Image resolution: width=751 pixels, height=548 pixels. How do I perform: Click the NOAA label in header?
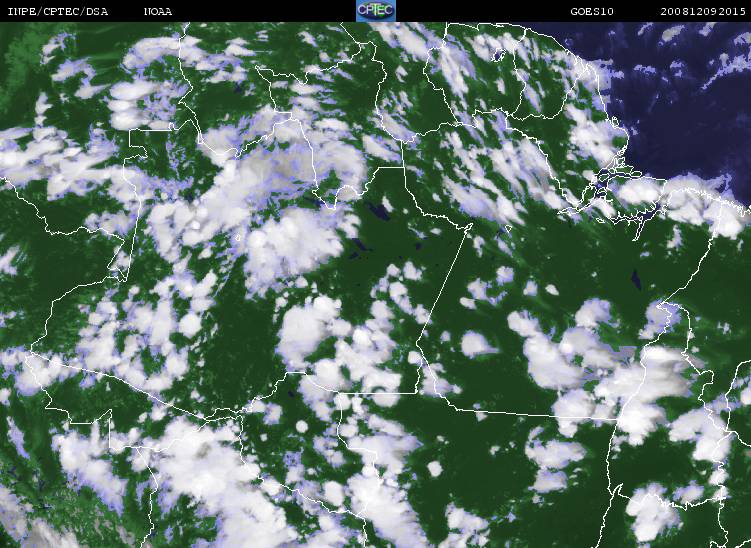click(158, 11)
